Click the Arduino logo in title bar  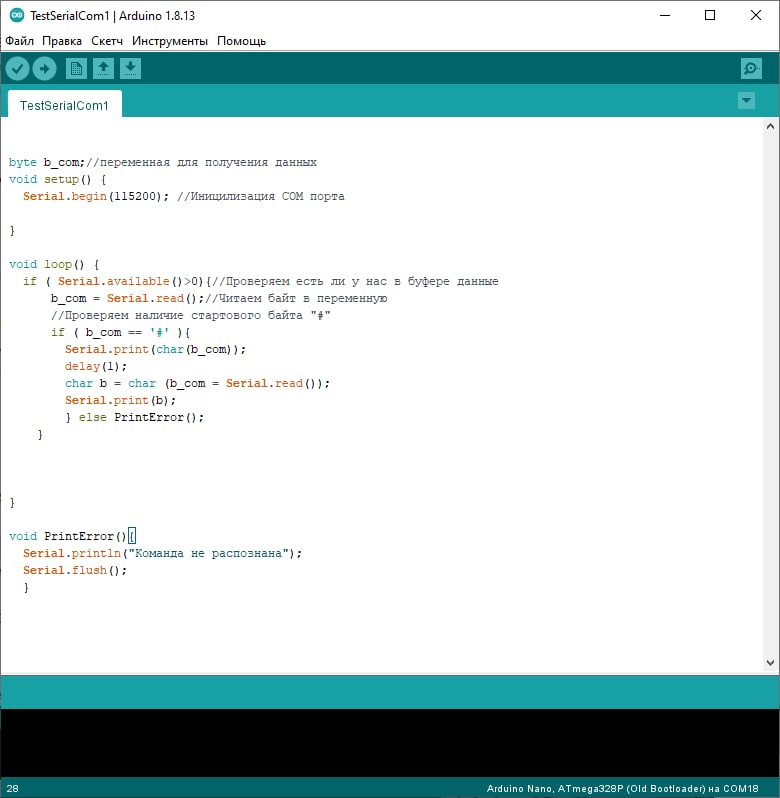point(16,15)
